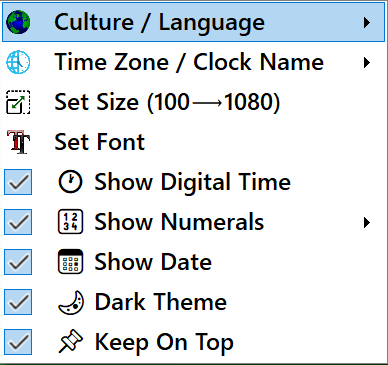
Task: Click the Set Size resize icon
Action: click(18, 102)
